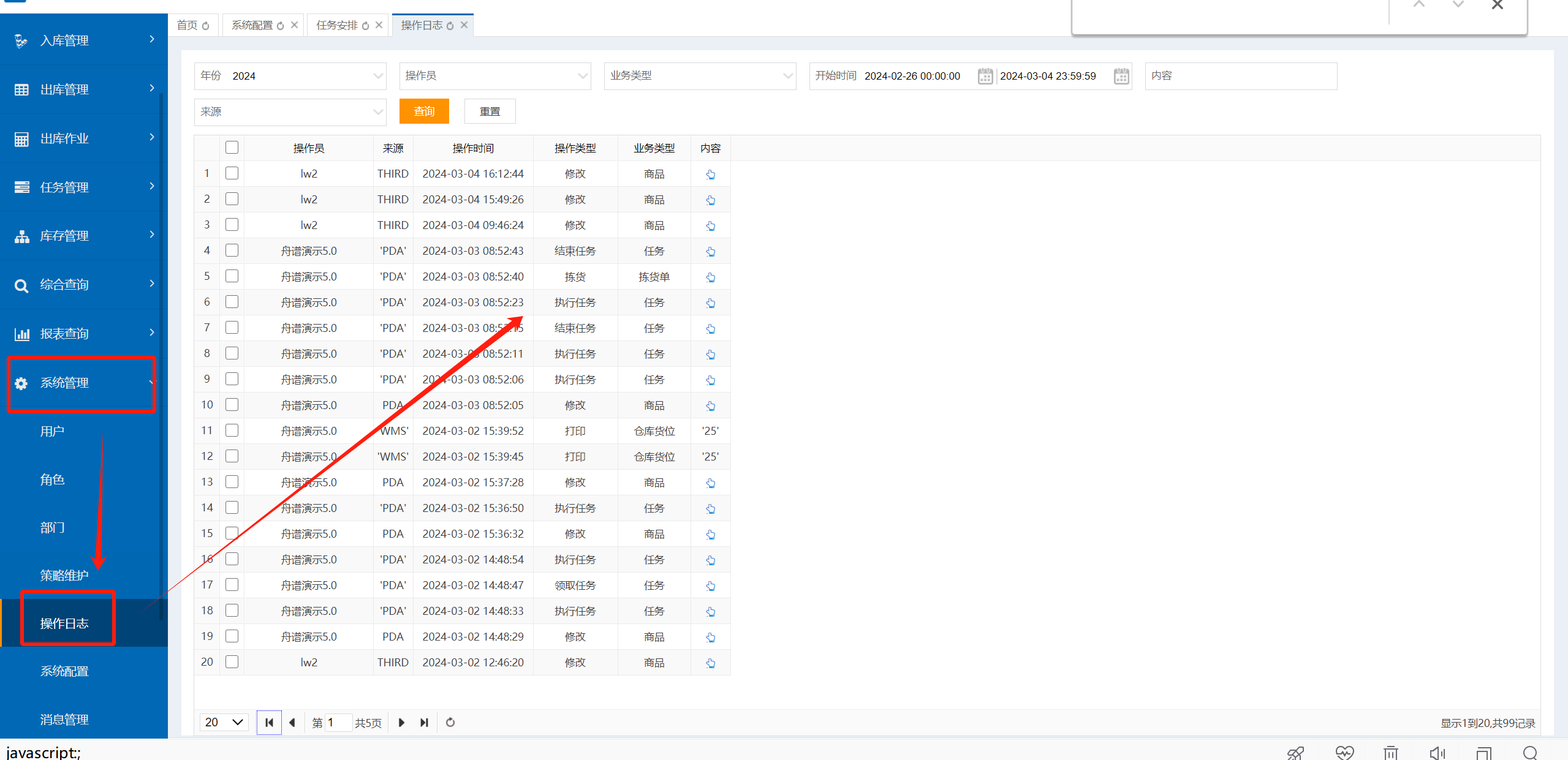Click the 重置 reset button
This screenshot has width=1568, height=760.
click(490, 111)
